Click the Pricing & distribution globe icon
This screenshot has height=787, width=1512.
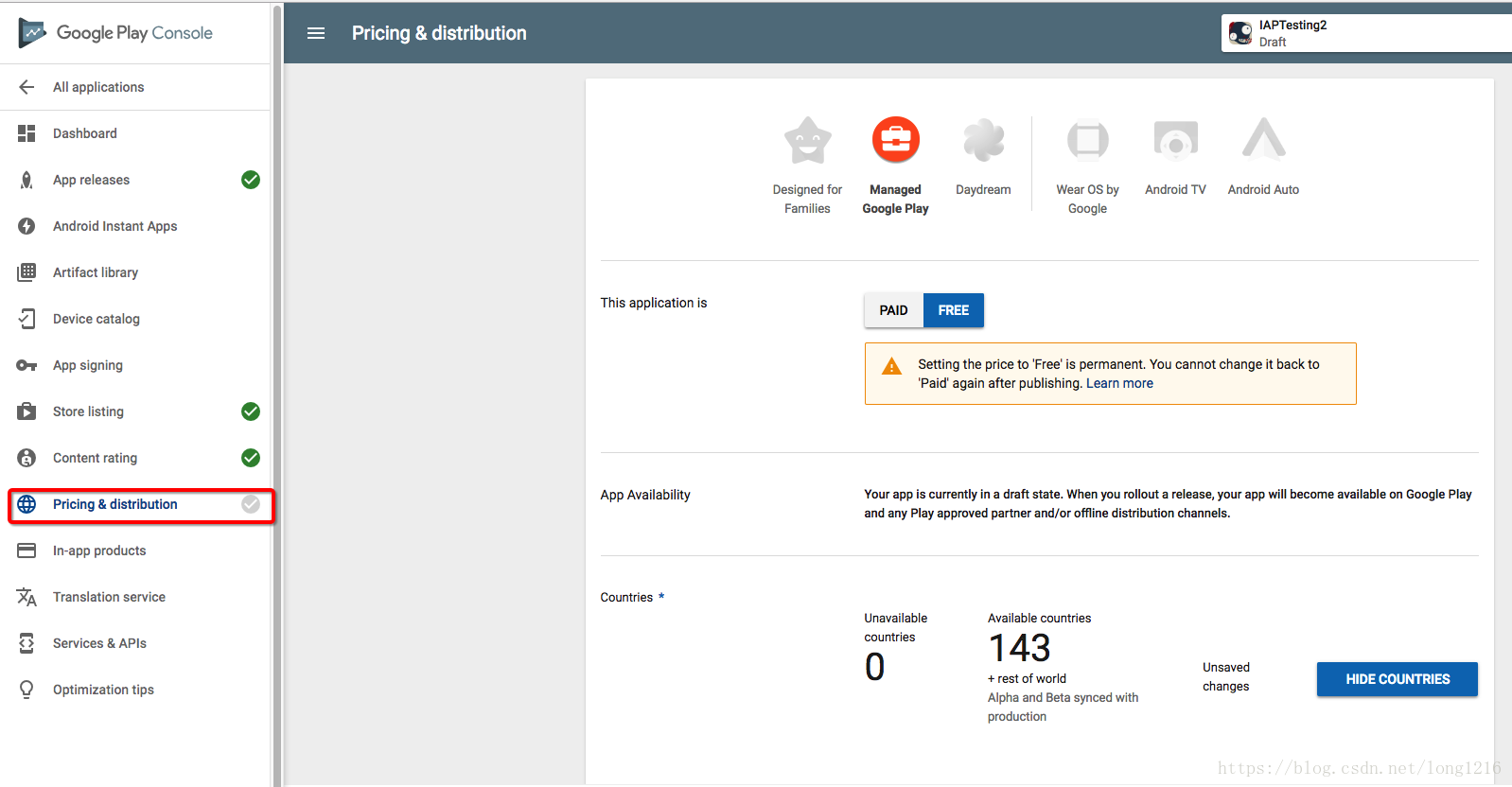[26, 504]
